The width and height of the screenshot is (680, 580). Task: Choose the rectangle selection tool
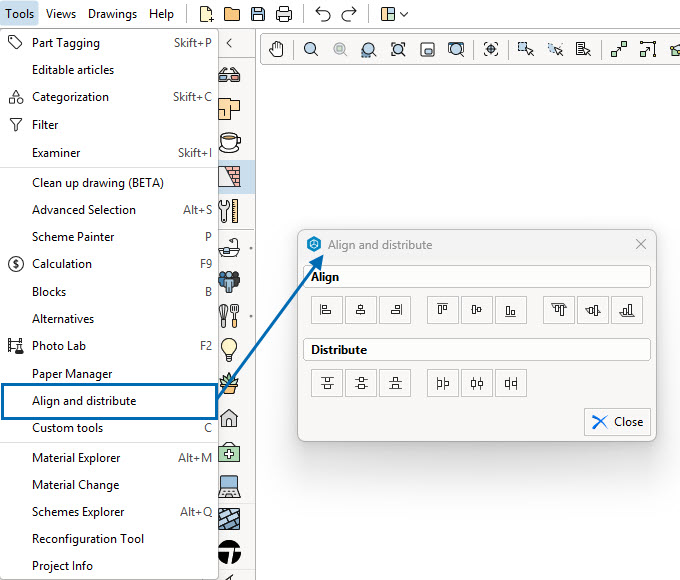point(526,49)
